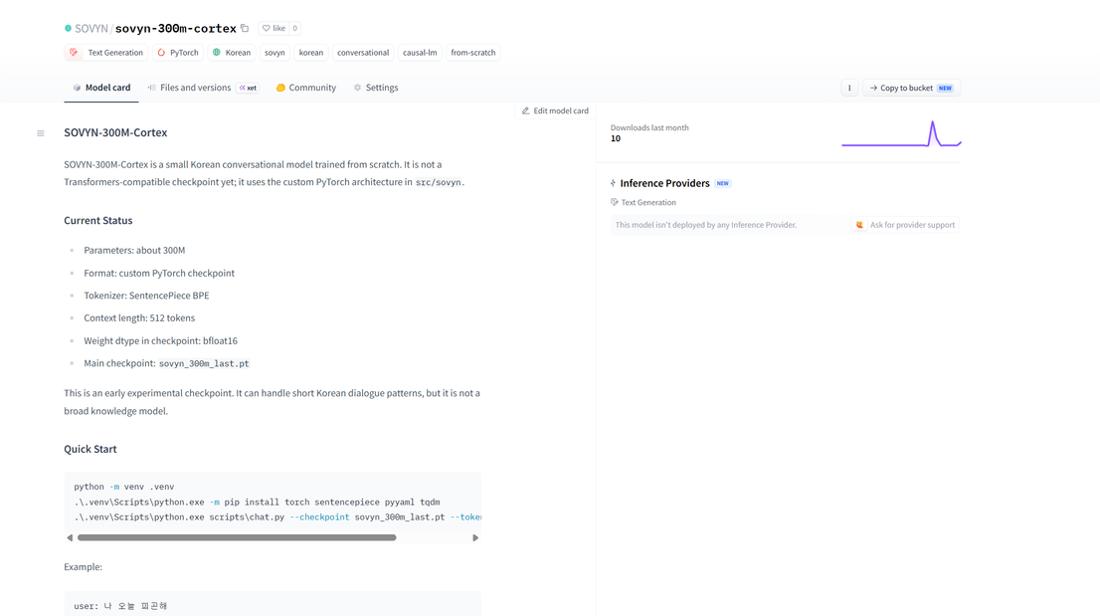Like the sovyn-300m-cortex model

(274, 28)
